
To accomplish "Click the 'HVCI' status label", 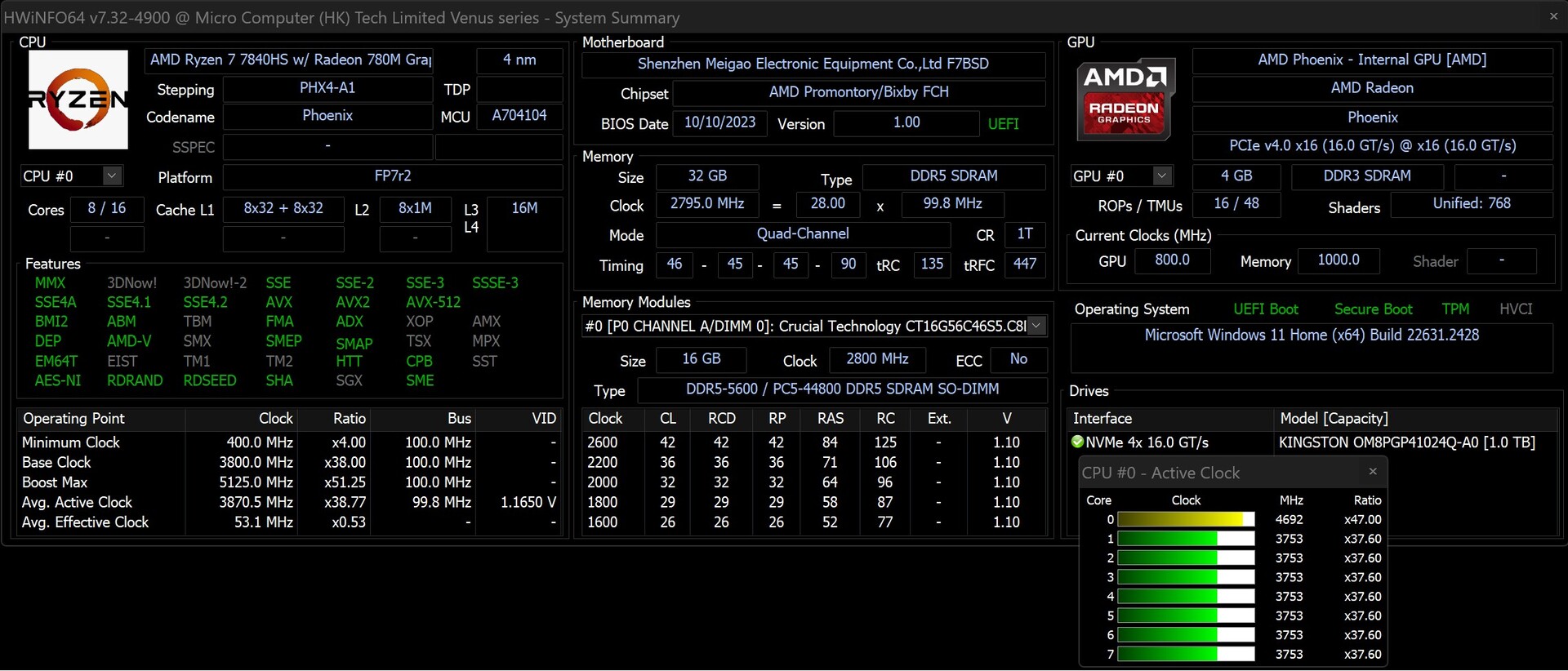I will pos(1516,309).
